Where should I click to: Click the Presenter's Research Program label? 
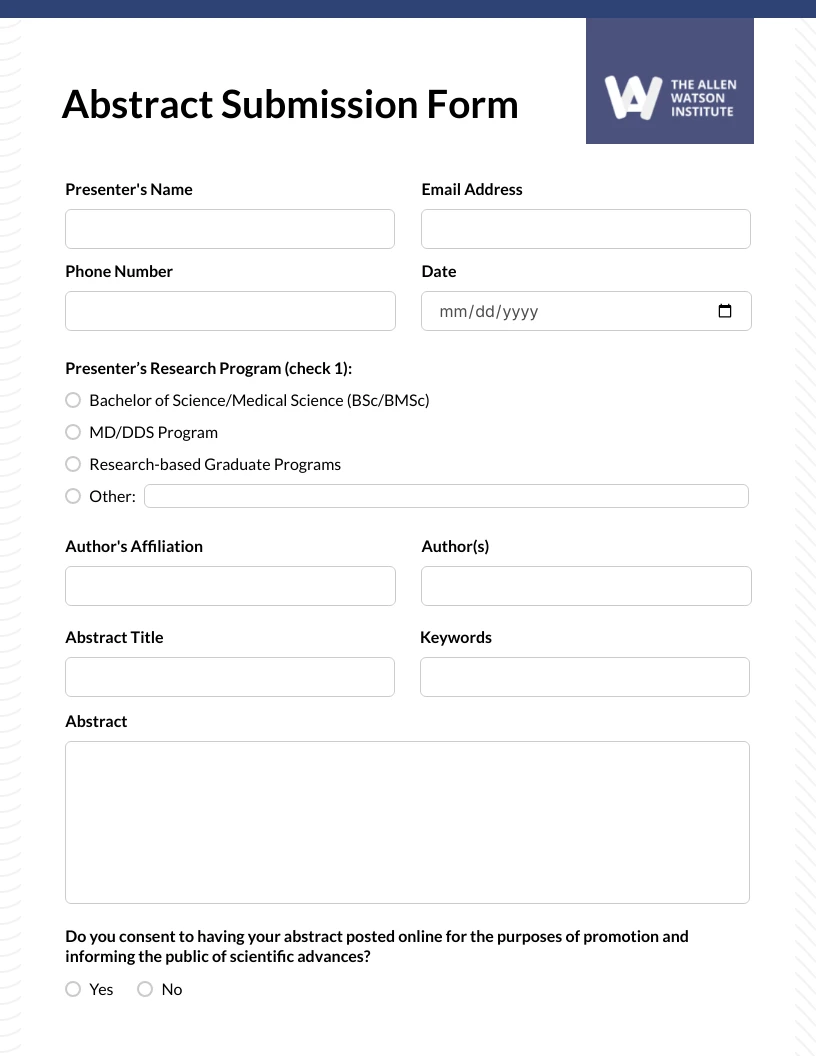pos(208,368)
